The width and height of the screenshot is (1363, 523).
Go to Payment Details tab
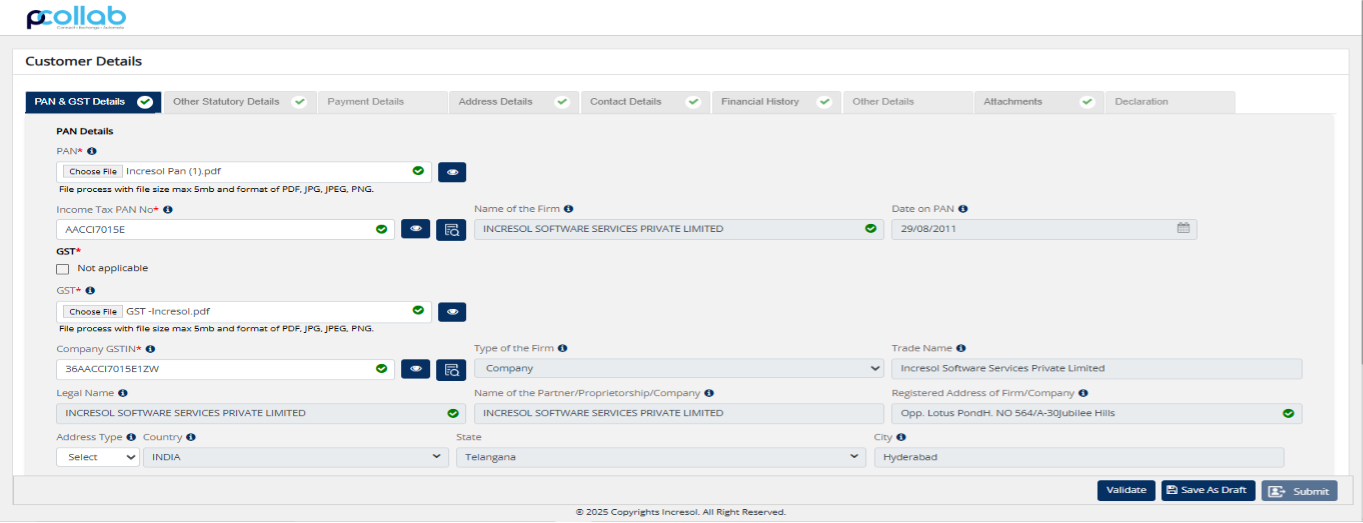click(382, 102)
